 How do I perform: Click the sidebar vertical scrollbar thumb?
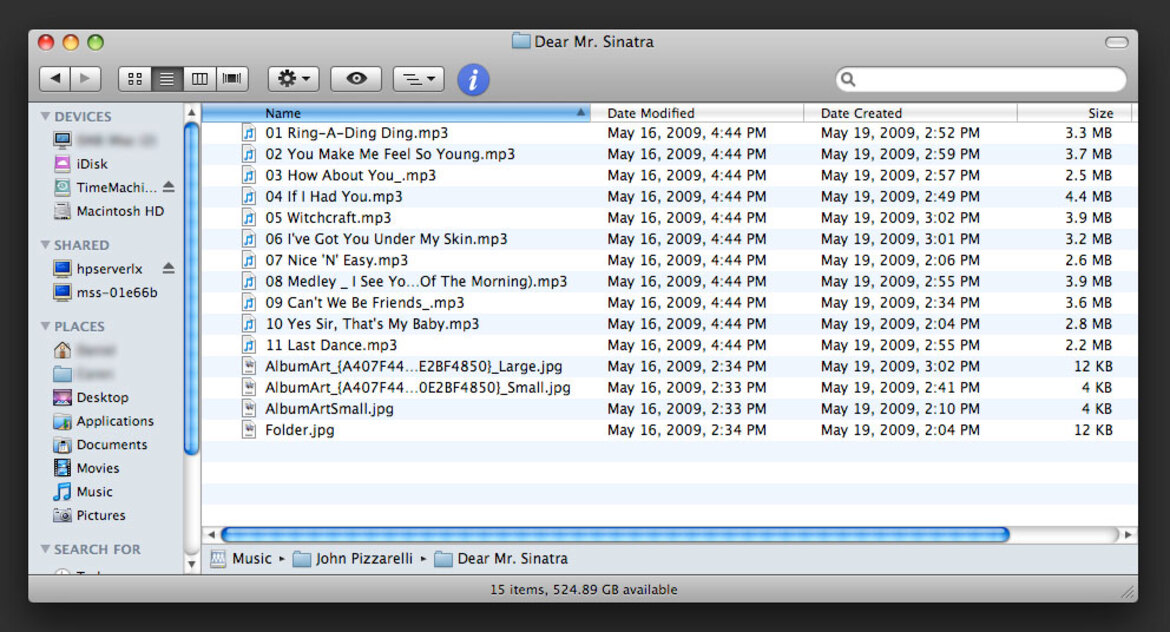(192, 289)
